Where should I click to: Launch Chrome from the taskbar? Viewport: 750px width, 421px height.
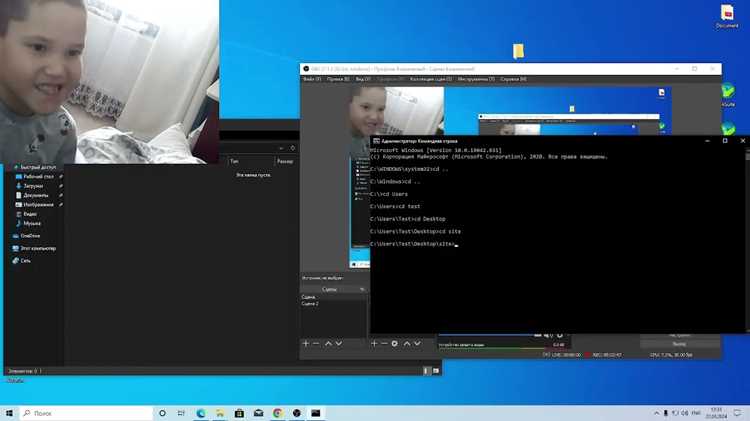tap(277, 413)
